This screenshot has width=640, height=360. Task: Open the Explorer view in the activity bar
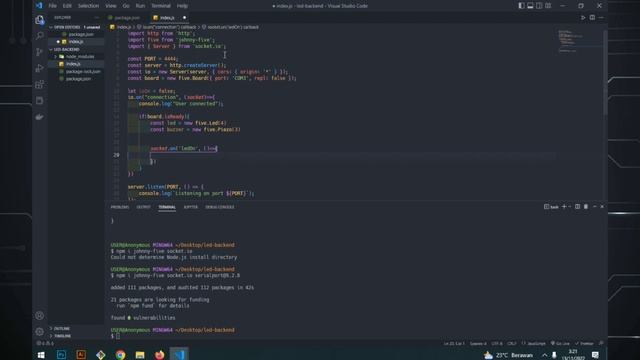(40, 19)
